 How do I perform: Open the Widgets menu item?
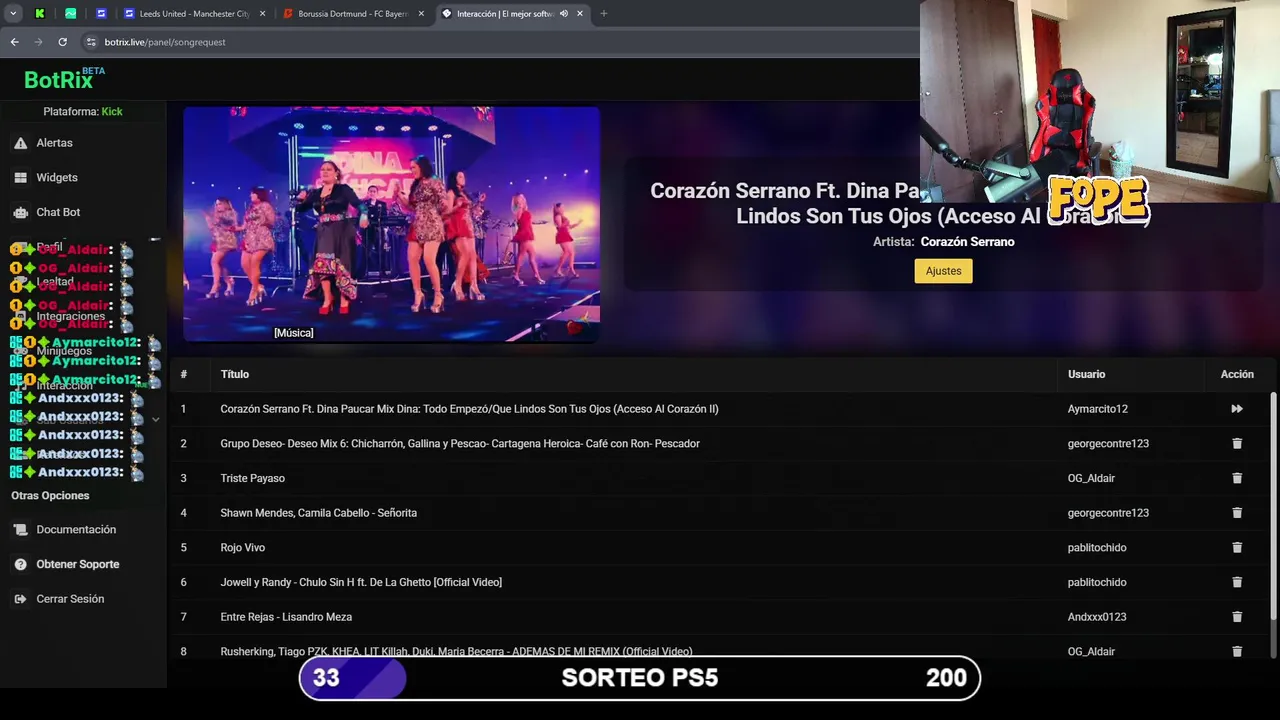[x=57, y=178]
